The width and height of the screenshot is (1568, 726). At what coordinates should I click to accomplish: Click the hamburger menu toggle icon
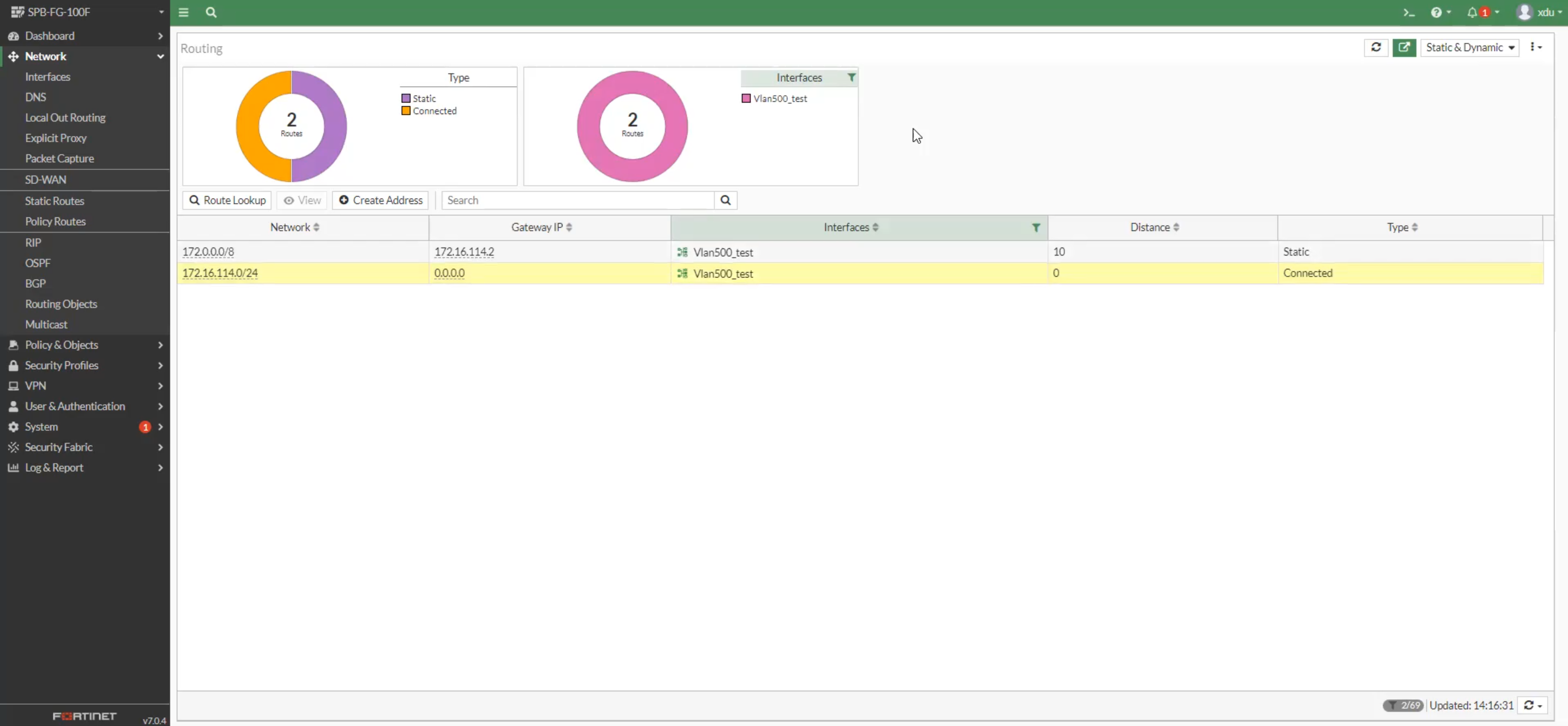[x=183, y=12]
